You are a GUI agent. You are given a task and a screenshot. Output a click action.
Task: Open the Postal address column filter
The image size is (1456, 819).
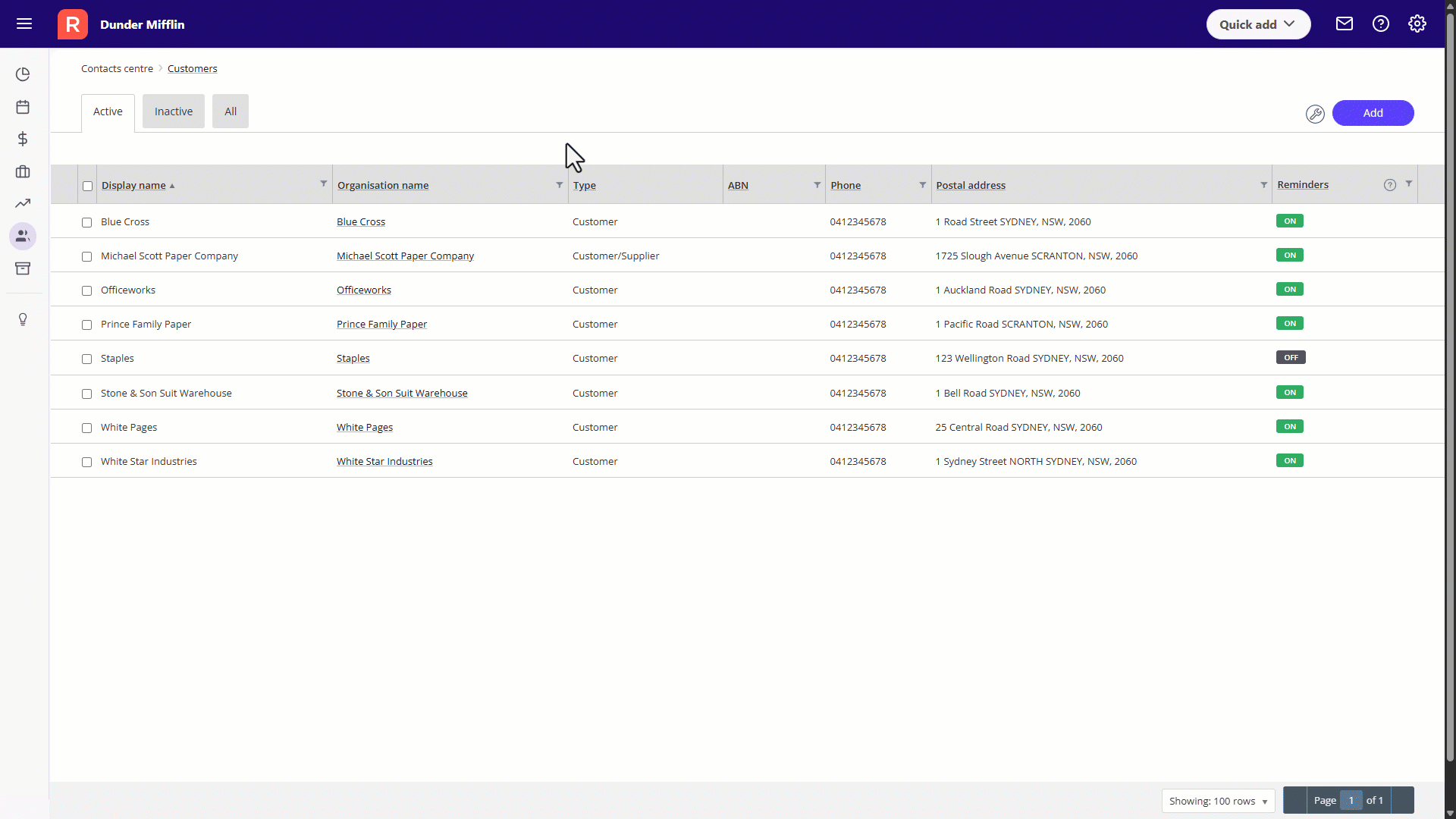coord(1263,185)
